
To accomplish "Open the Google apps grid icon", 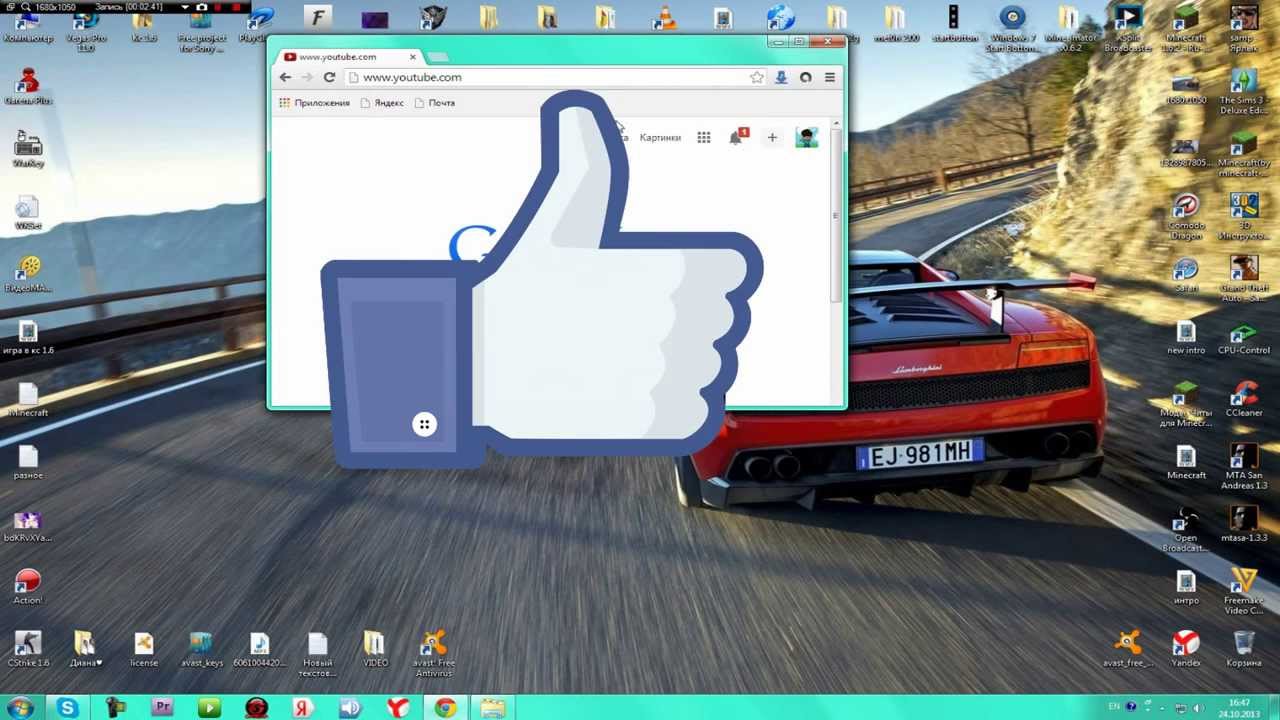I will point(704,137).
